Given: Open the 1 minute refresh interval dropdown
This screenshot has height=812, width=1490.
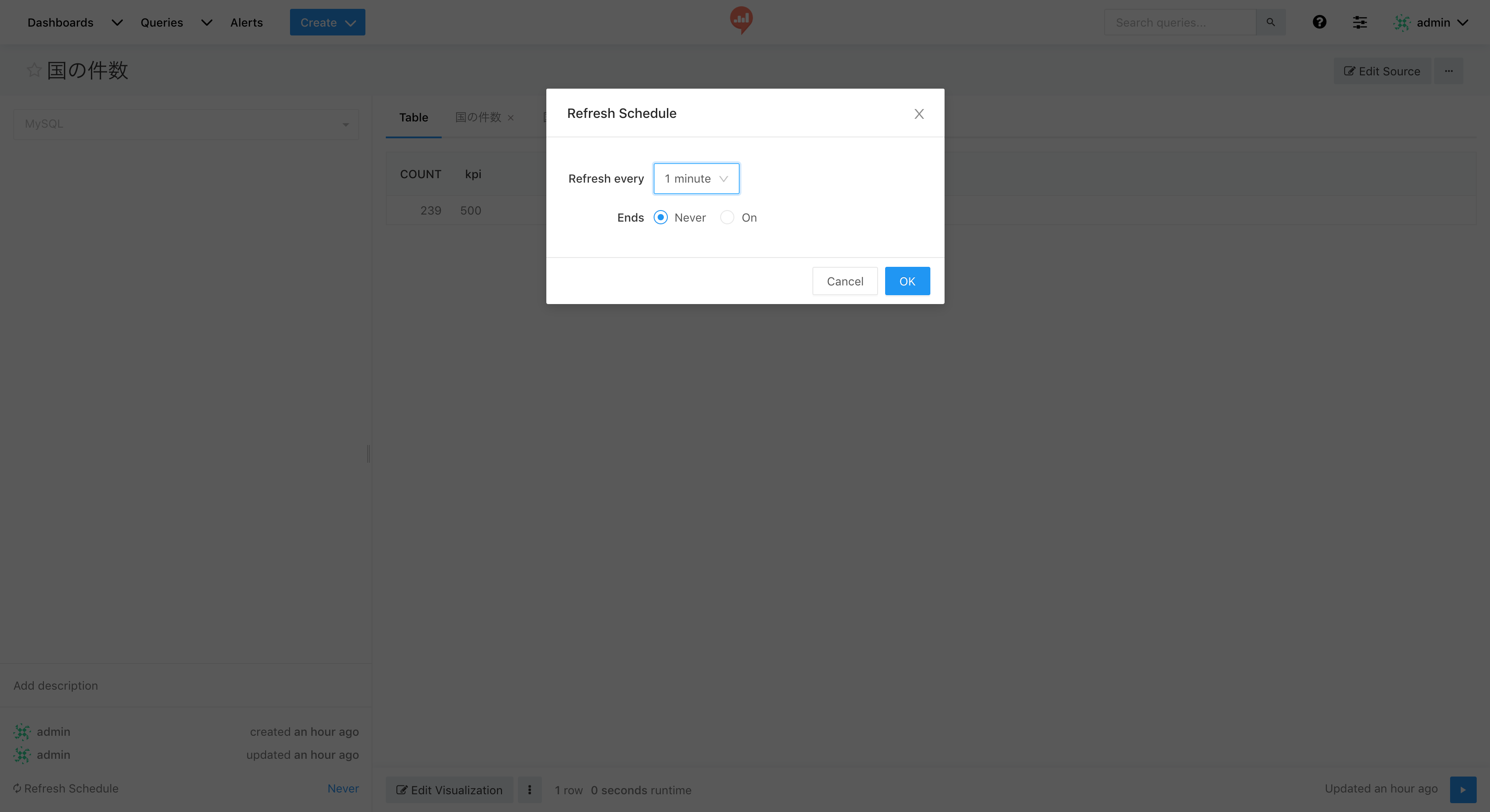Looking at the screenshot, I should click(x=696, y=179).
